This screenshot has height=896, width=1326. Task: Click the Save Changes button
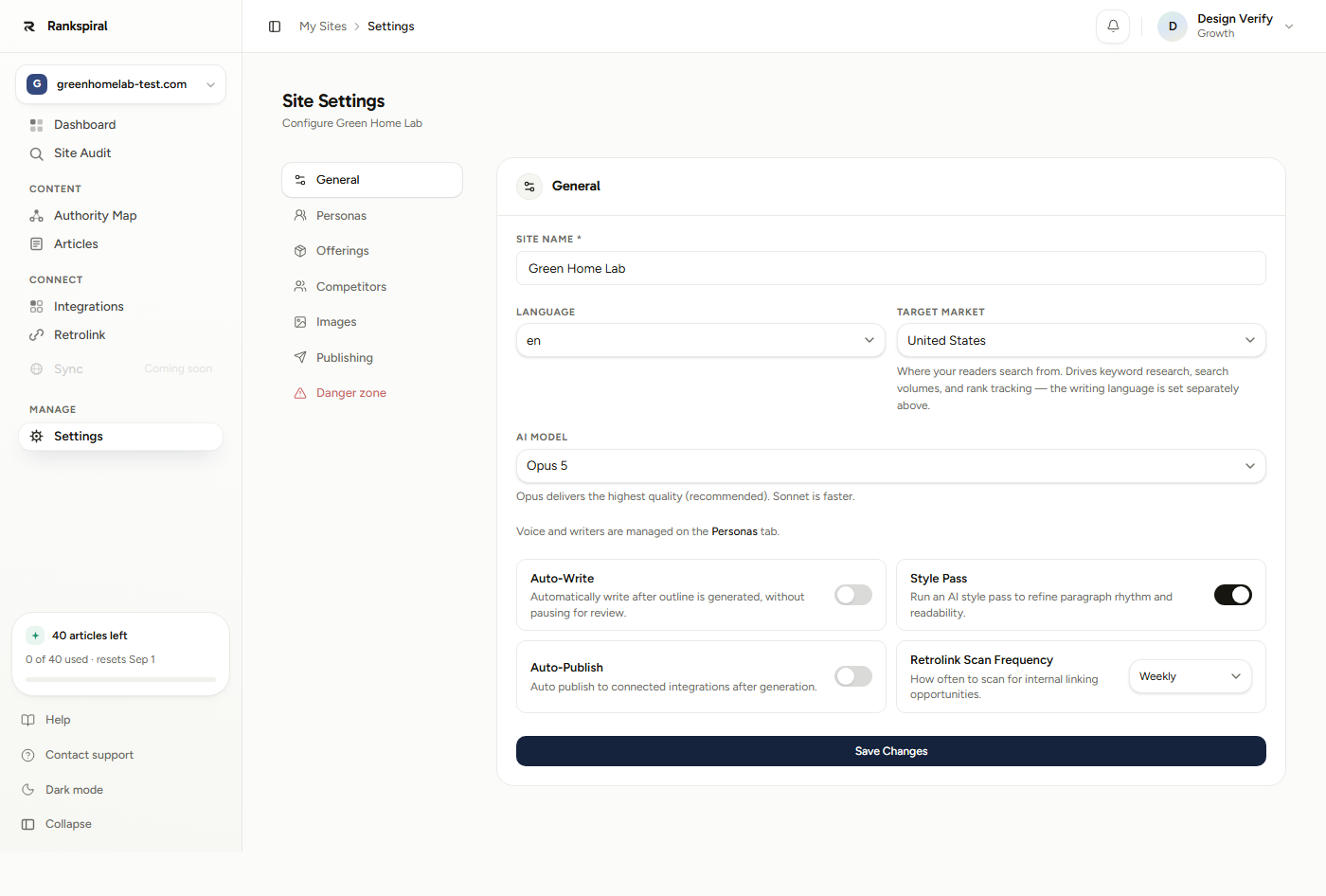(x=891, y=751)
